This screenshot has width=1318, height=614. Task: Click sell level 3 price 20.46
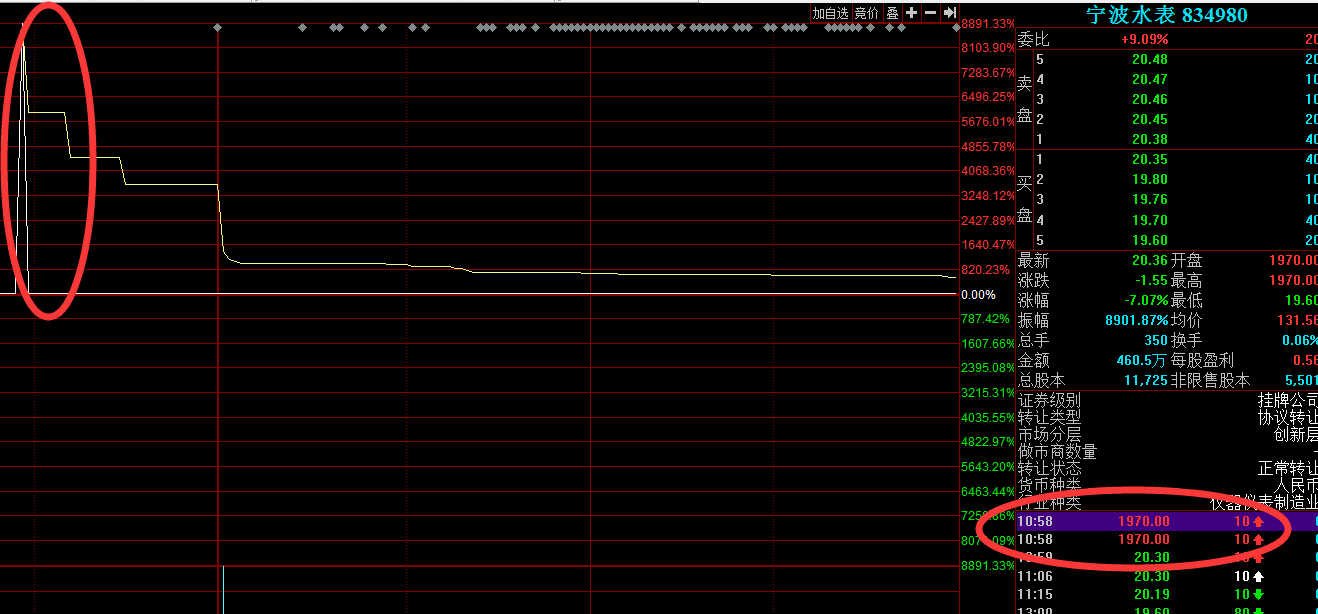(x=1149, y=99)
